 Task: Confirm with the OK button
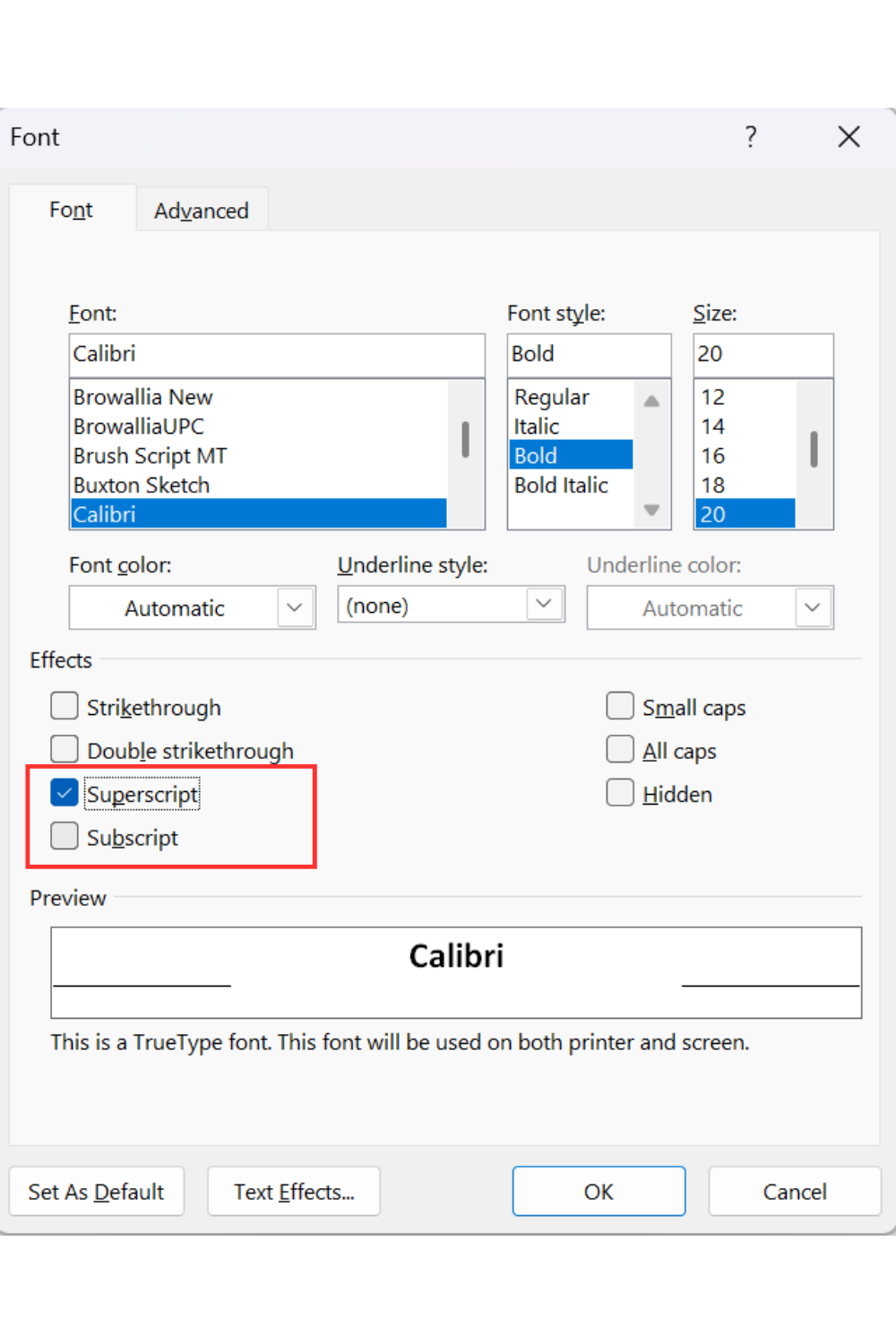coord(599,1192)
